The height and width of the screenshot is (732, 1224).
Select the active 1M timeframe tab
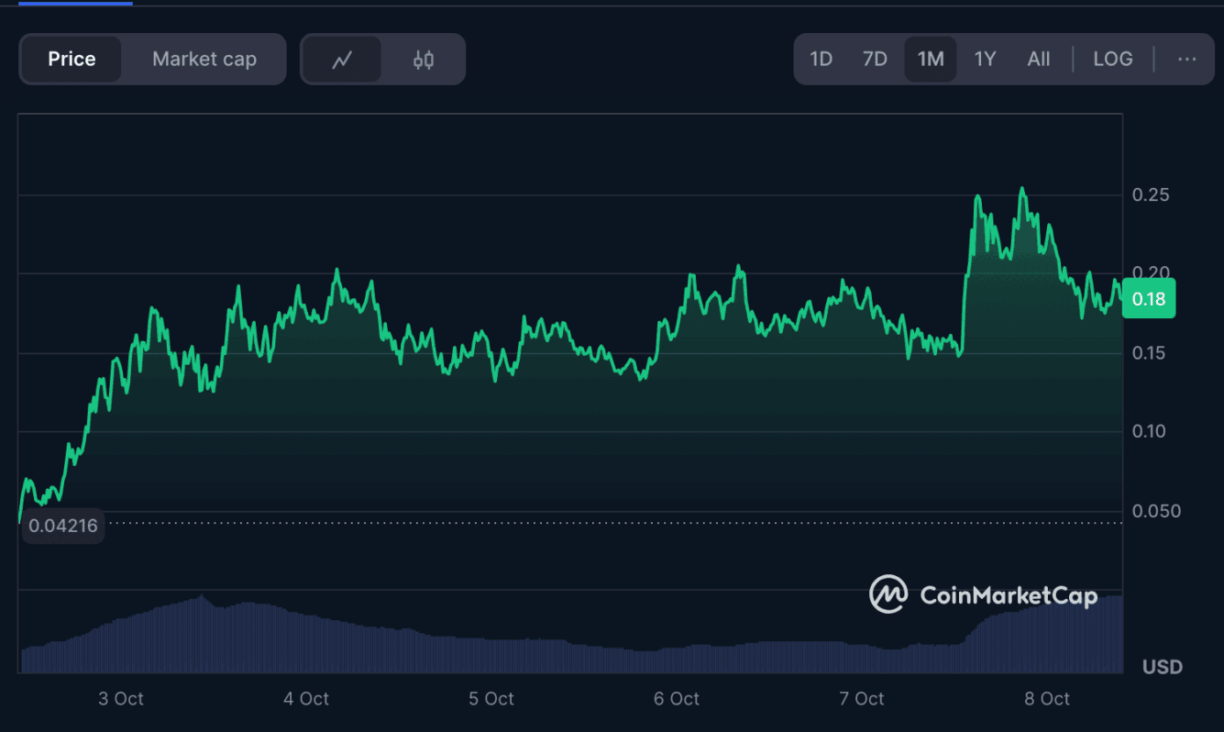930,59
